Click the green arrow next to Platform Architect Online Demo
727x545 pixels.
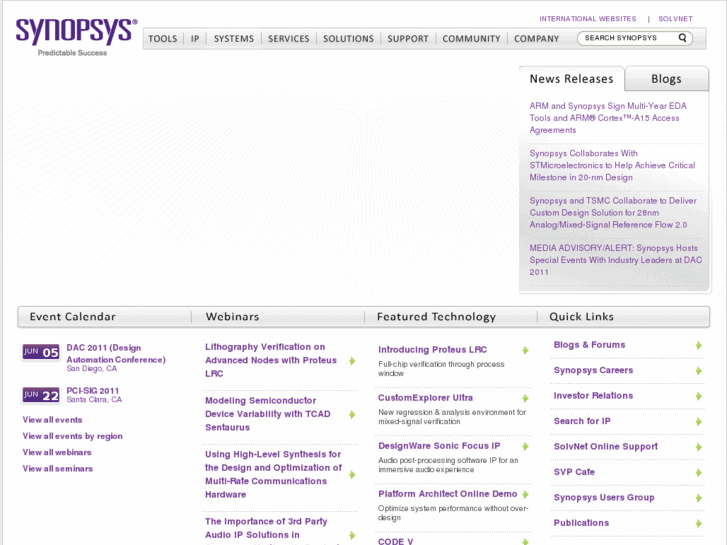(x=525, y=494)
